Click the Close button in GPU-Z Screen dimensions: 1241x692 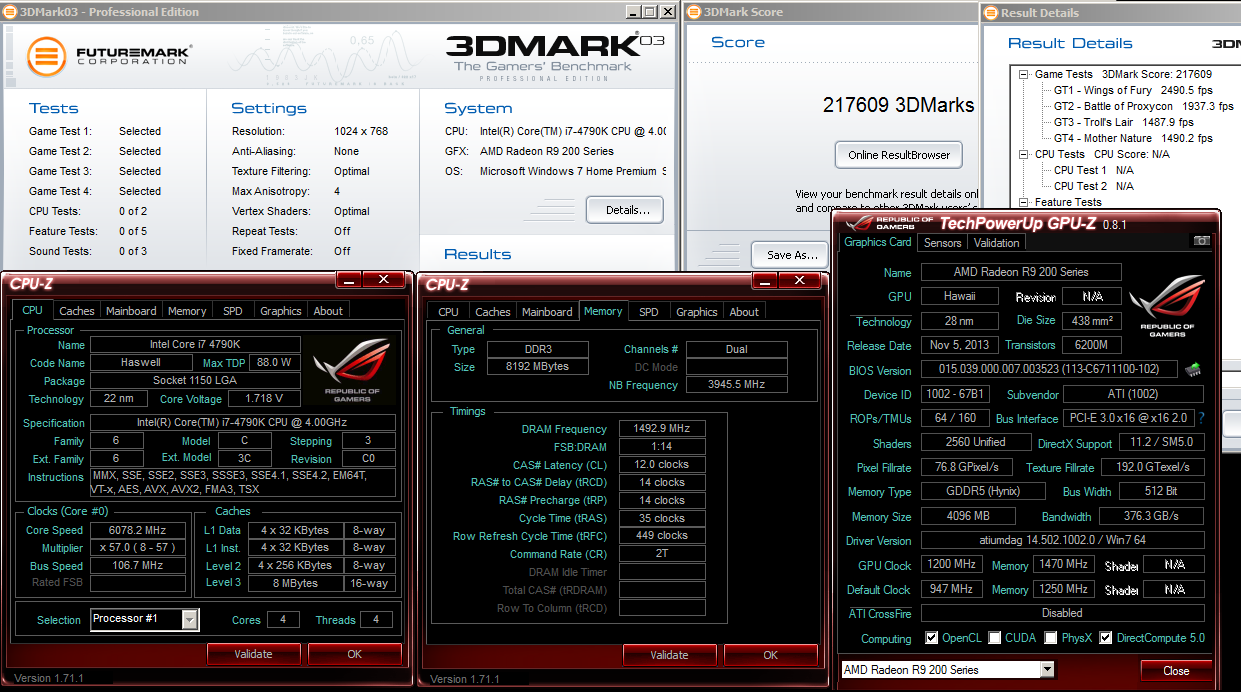pos(1176,670)
